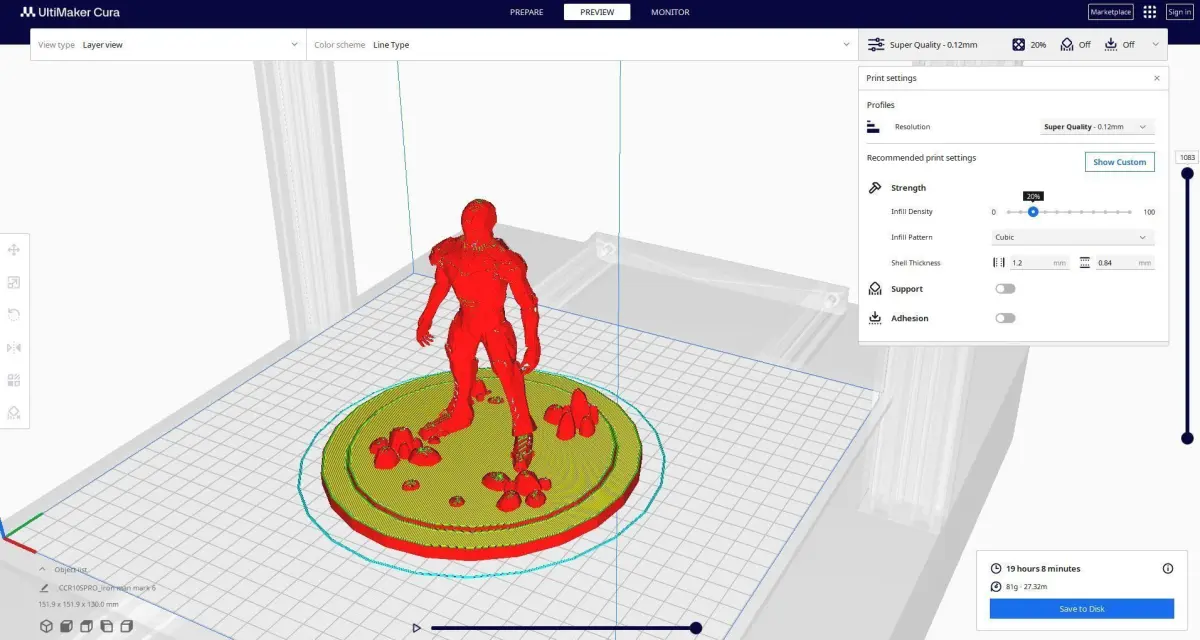The height and width of the screenshot is (640, 1200).
Task: Switch to 3D view camera icon
Action: [x=46, y=626]
